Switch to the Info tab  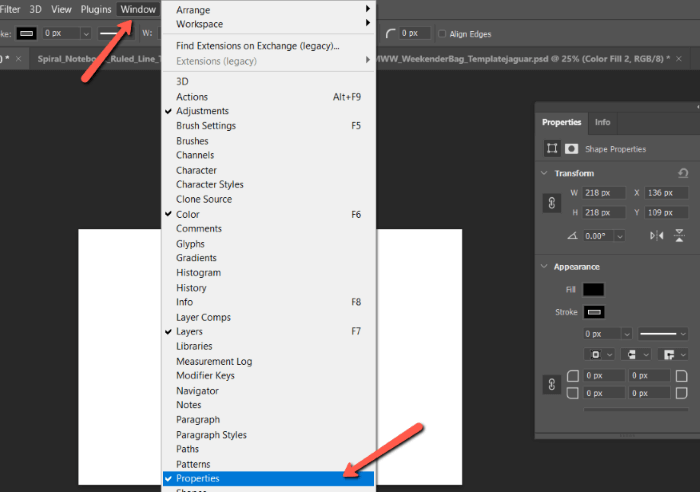point(602,122)
